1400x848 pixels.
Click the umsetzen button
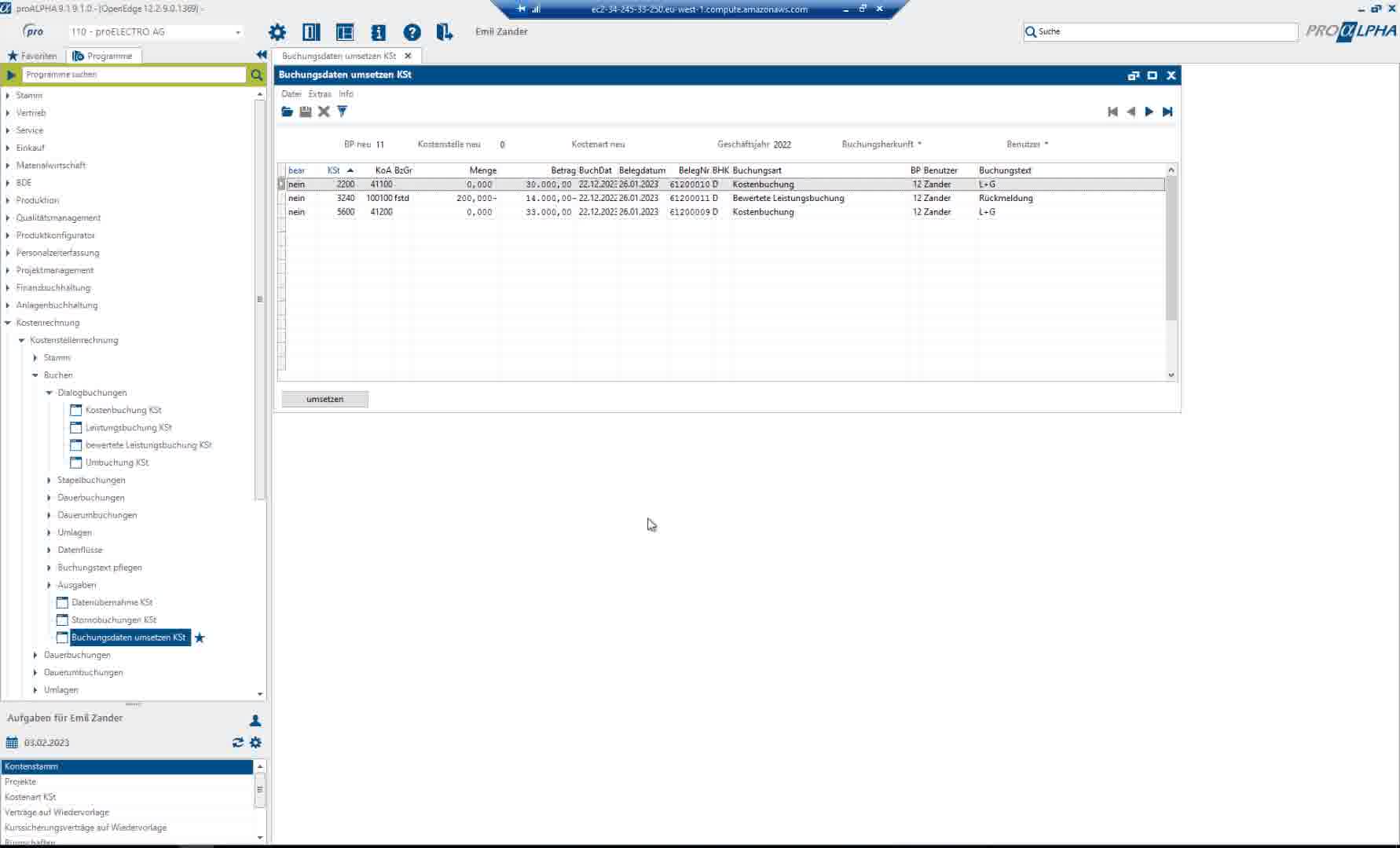pyautogui.click(x=324, y=399)
